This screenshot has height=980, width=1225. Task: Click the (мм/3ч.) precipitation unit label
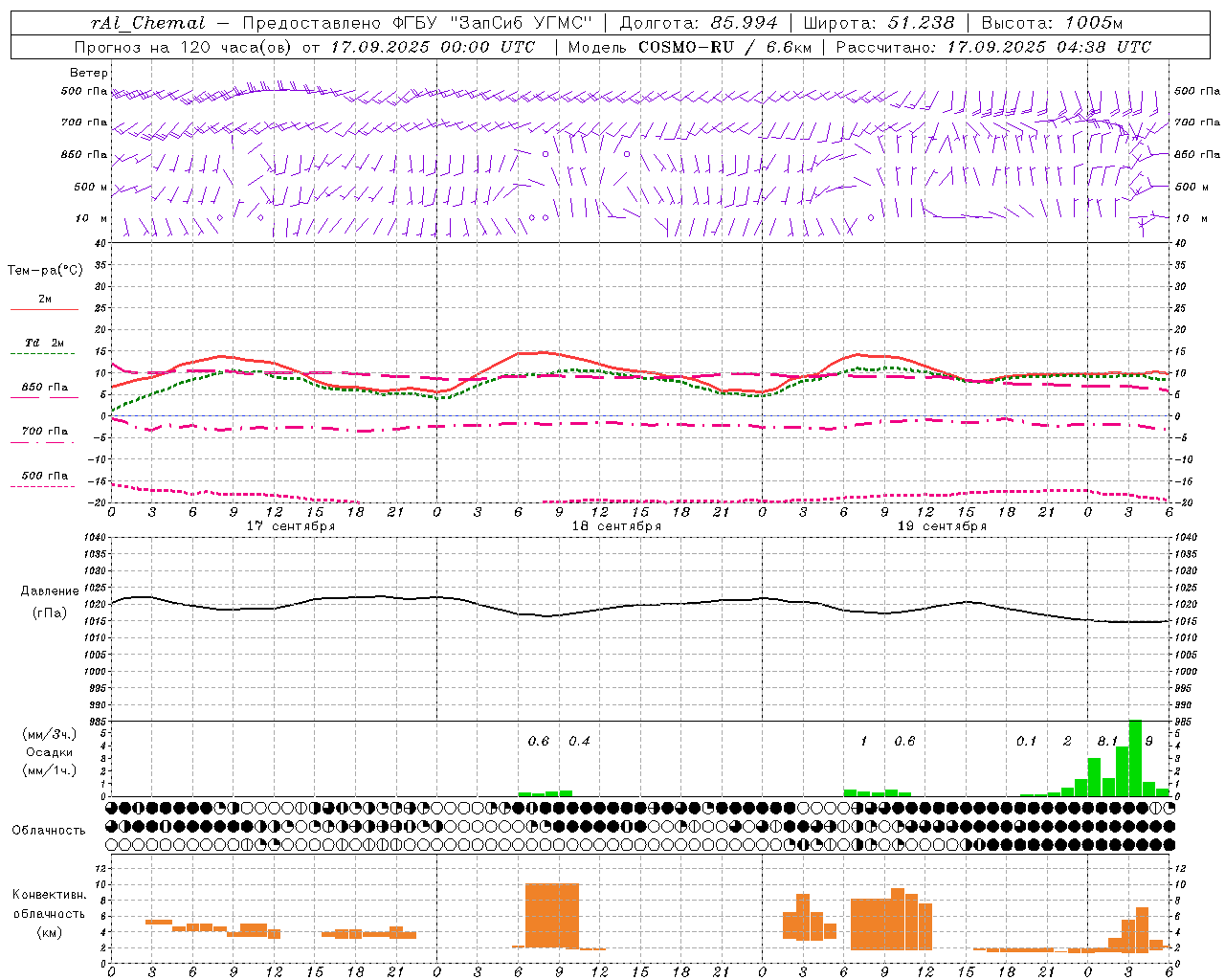(x=50, y=734)
